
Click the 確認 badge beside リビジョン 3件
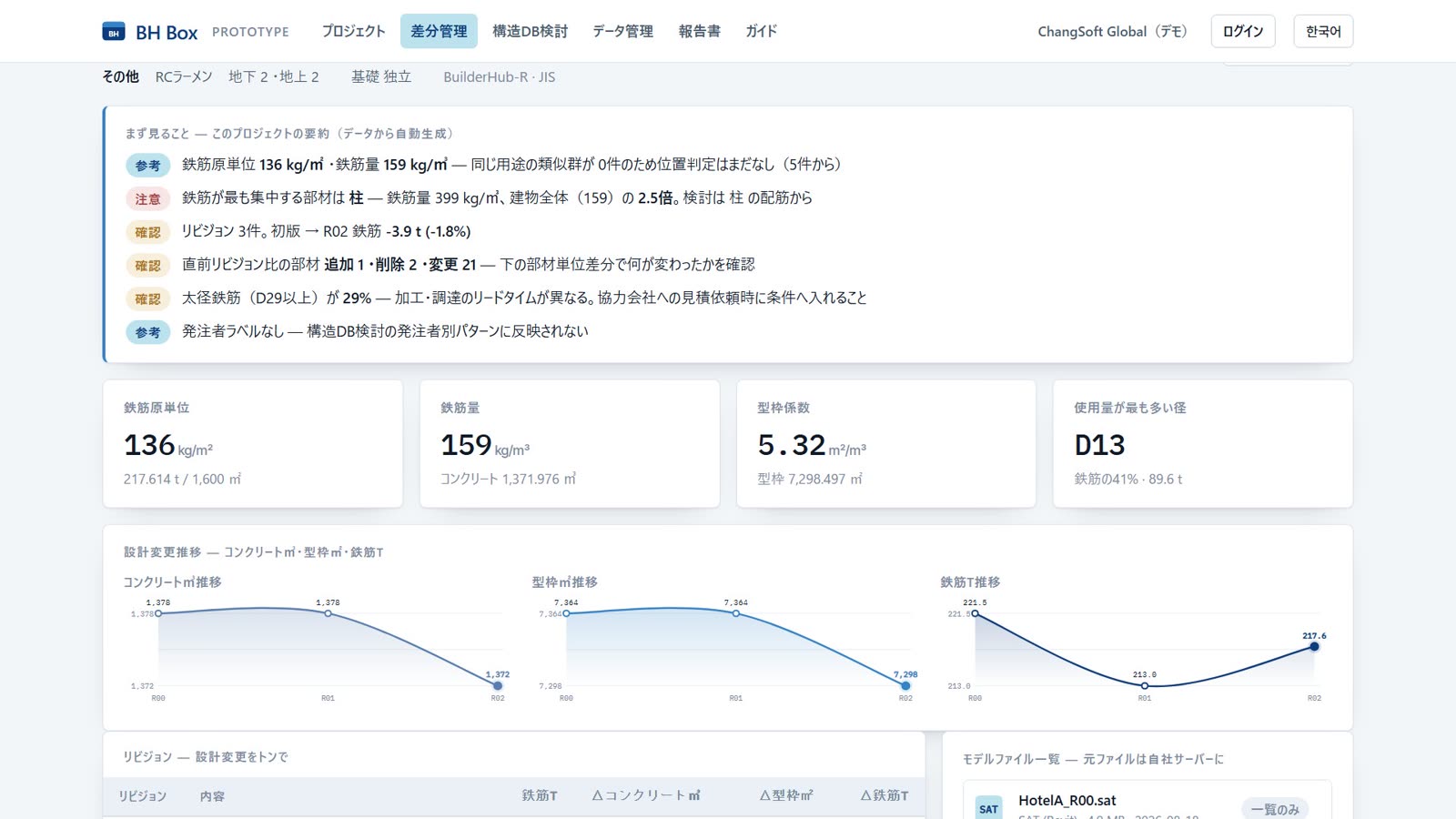click(147, 232)
